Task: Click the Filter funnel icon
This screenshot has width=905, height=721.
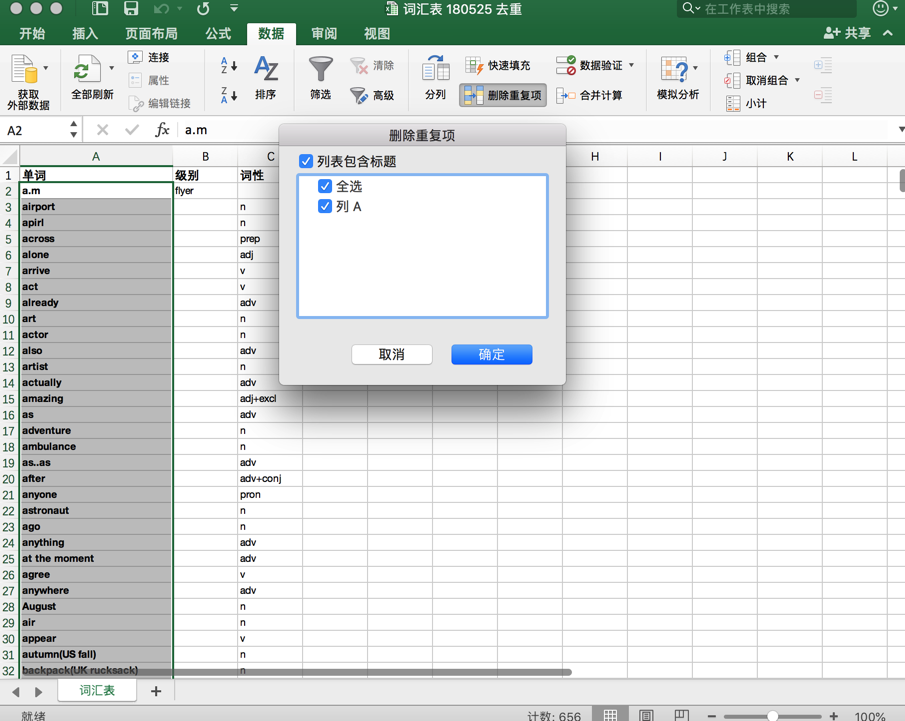Action: tap(320, 70)
